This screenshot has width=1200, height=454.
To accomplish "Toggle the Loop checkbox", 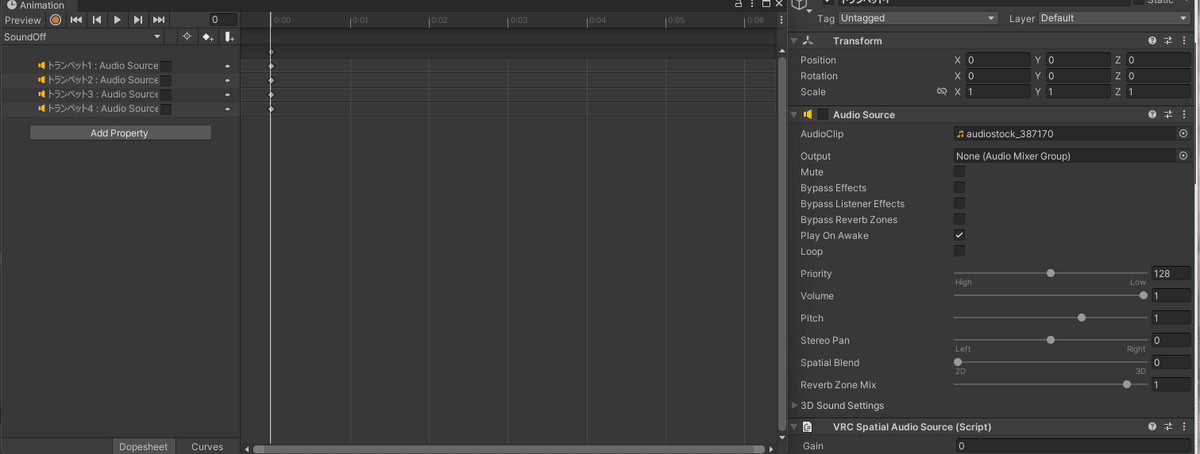I will 959,252.
